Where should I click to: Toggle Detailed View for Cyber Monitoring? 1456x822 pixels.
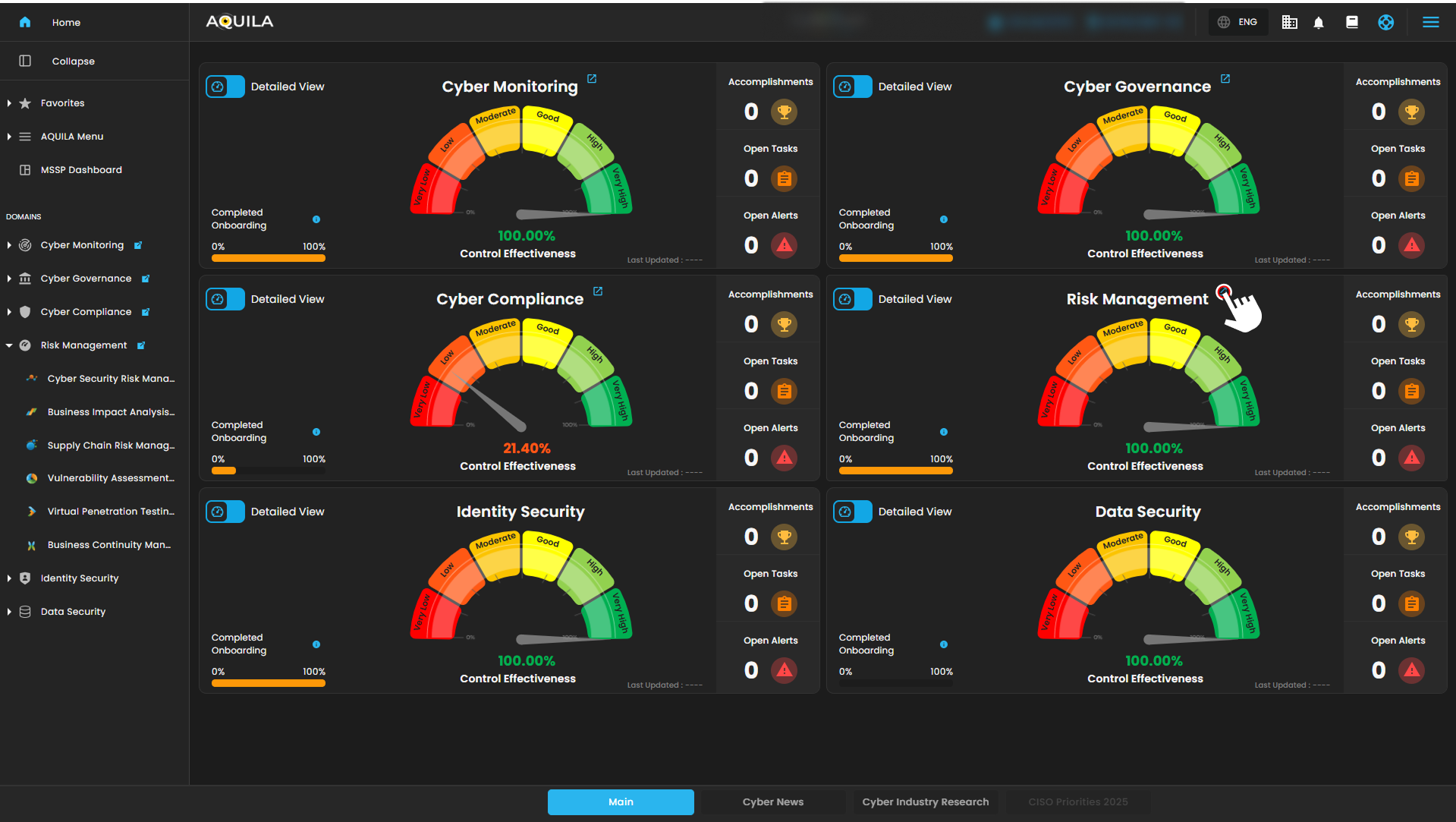225,87
